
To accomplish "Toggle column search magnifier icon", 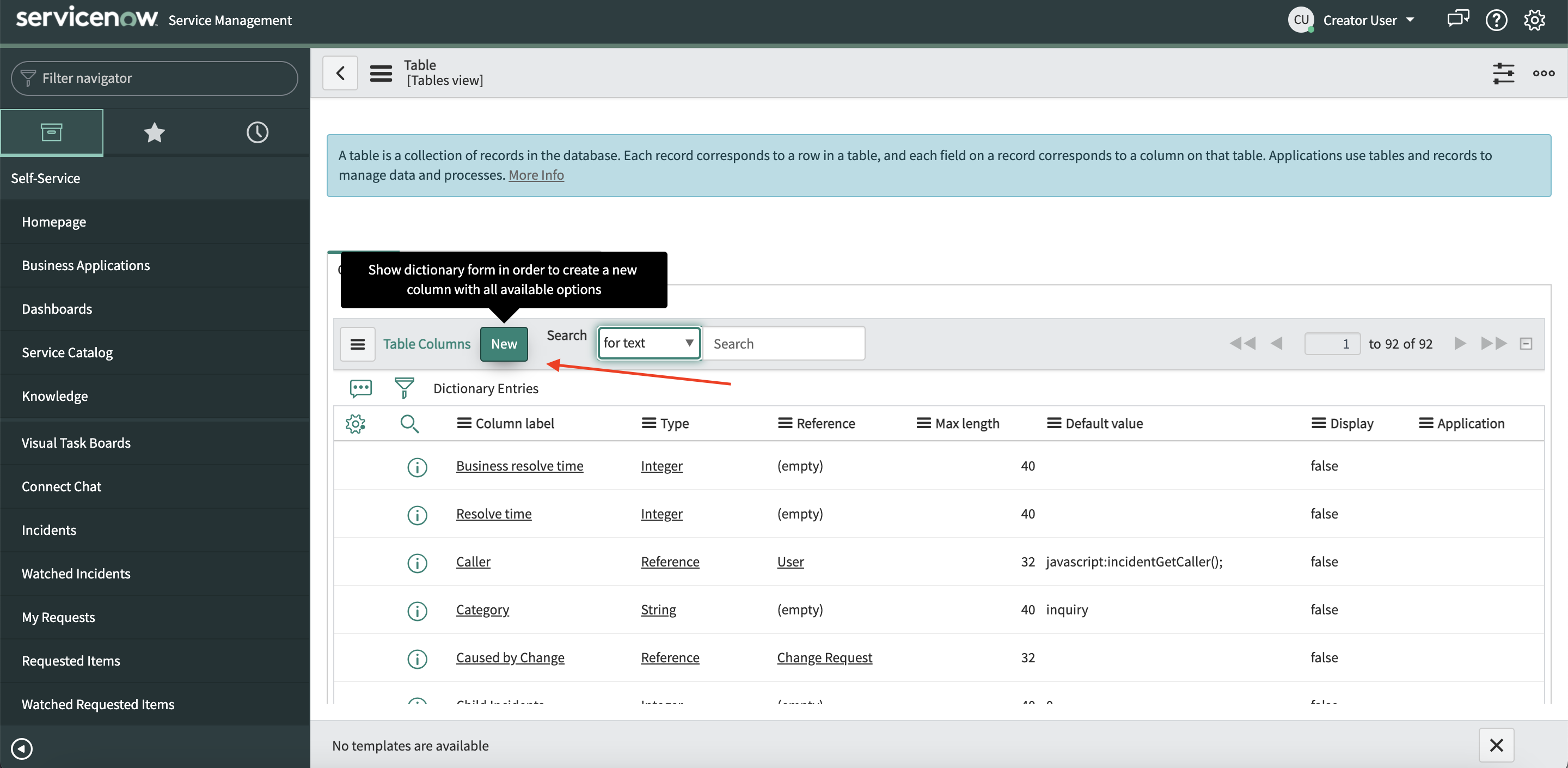I will coord(409,423).
